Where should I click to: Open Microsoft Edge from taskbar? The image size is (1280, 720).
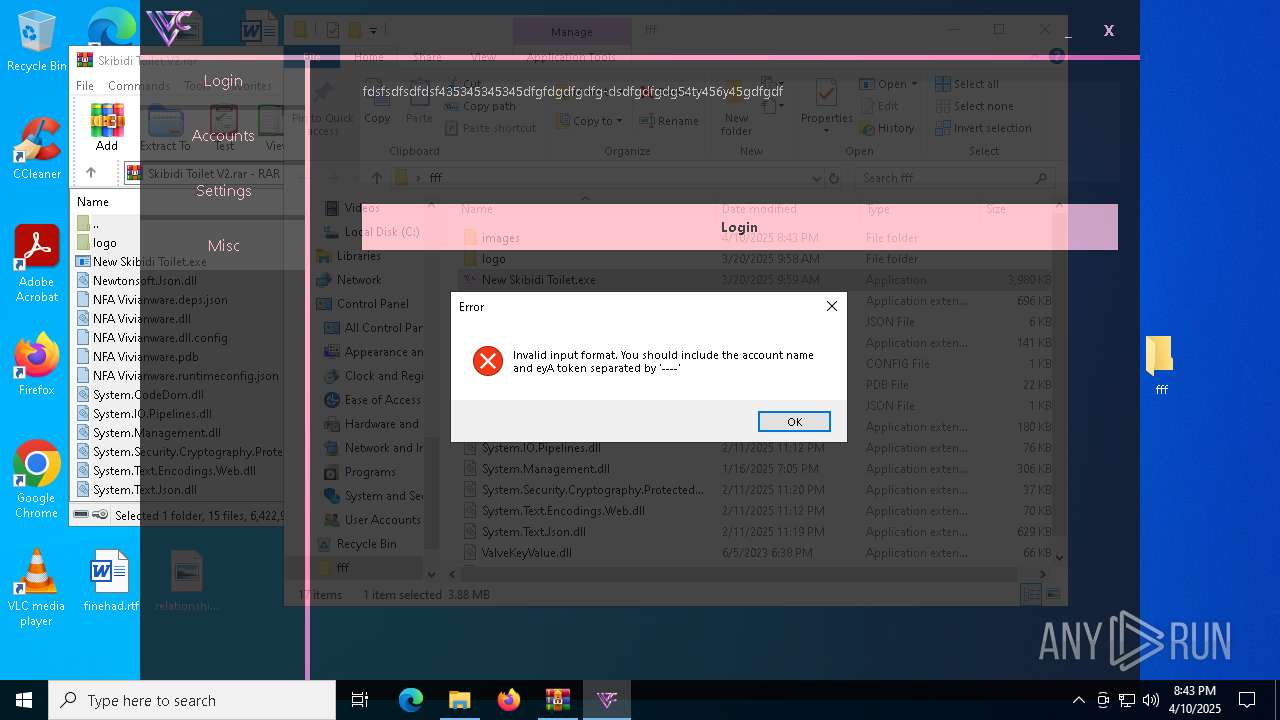click(x=411, y=700)
